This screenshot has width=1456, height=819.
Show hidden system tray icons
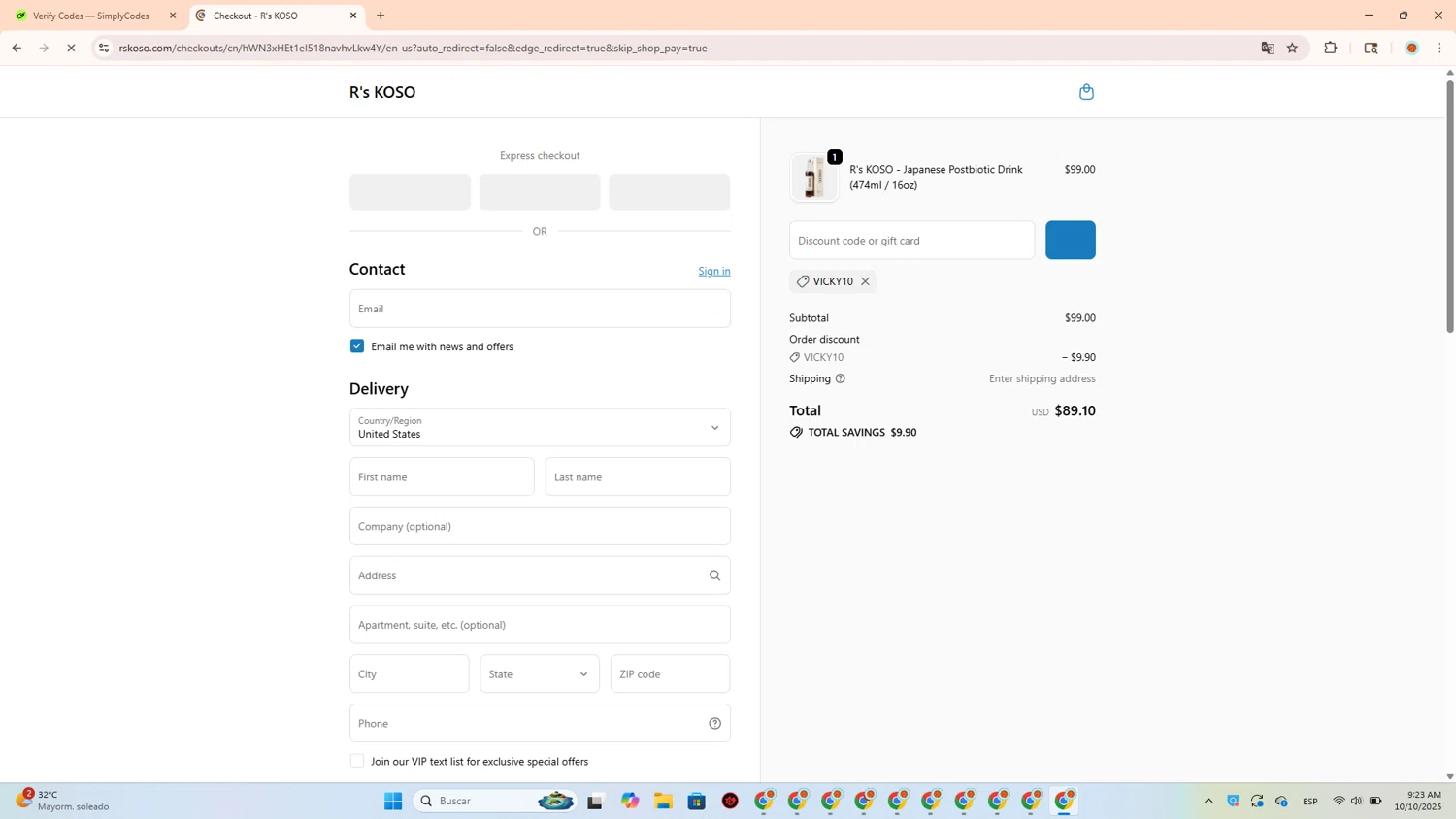tap(1208, 801)
